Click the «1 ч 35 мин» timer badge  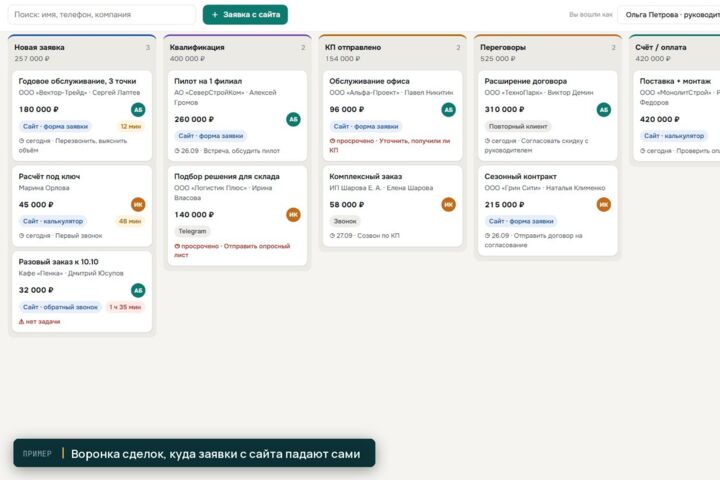point(125,307)
